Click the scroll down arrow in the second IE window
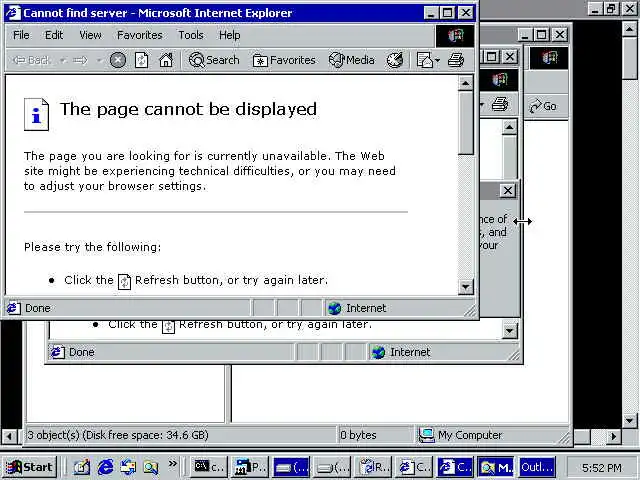Image resolution: width=640 pixels, height=480 pixels. point(509,331)
